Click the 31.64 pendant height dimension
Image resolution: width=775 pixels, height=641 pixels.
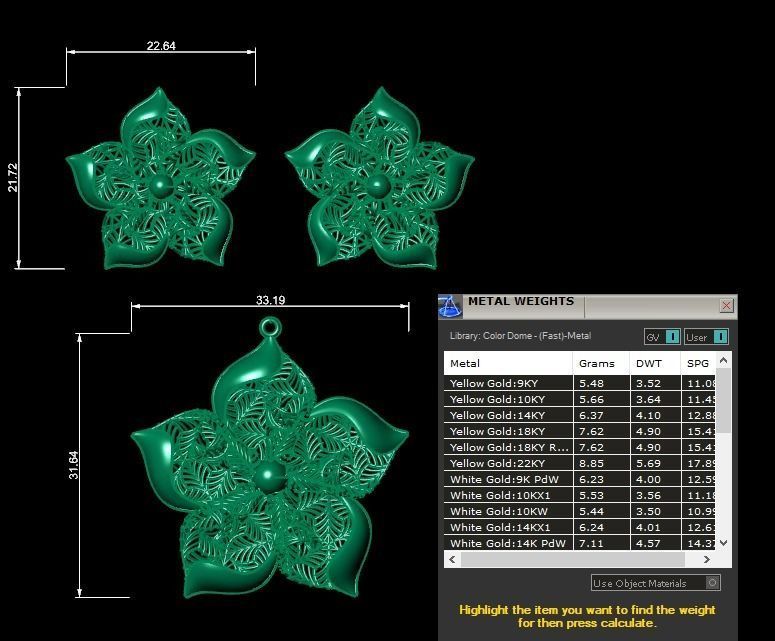coord(73,465)
